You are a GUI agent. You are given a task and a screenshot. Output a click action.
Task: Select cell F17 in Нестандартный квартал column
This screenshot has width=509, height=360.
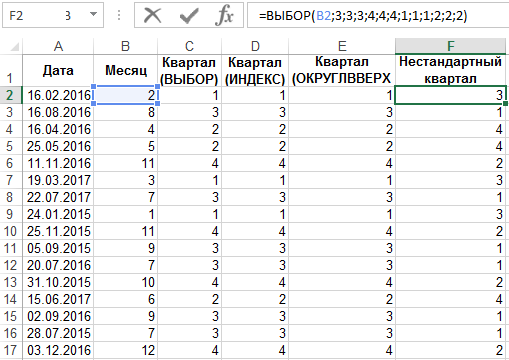[x=451, y=350]
